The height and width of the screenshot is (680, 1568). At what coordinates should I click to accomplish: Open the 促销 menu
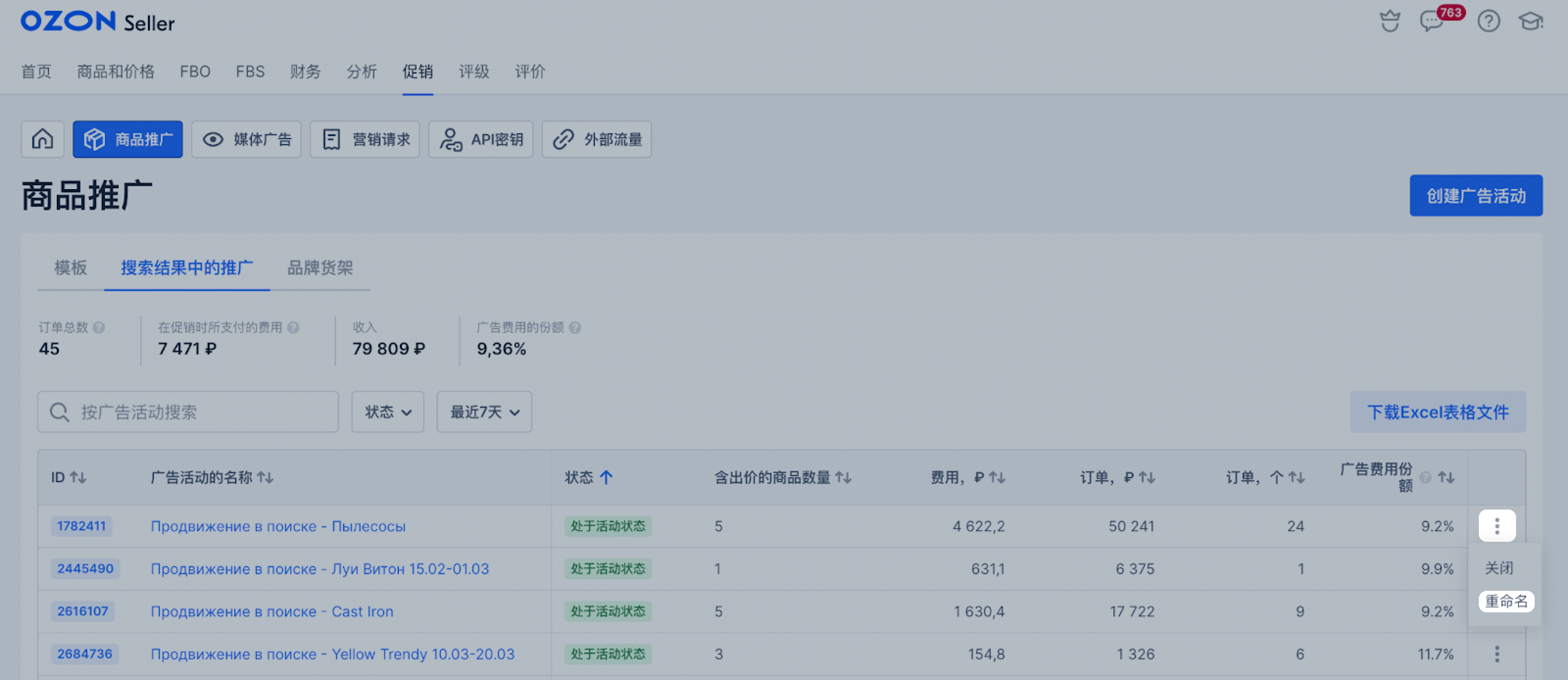(417, 72)
